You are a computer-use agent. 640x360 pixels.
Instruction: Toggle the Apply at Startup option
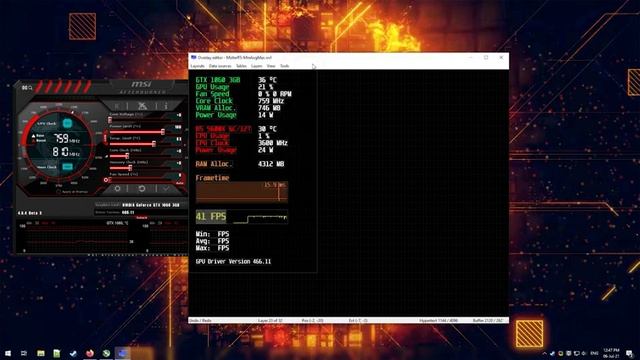tap(72, 191)
